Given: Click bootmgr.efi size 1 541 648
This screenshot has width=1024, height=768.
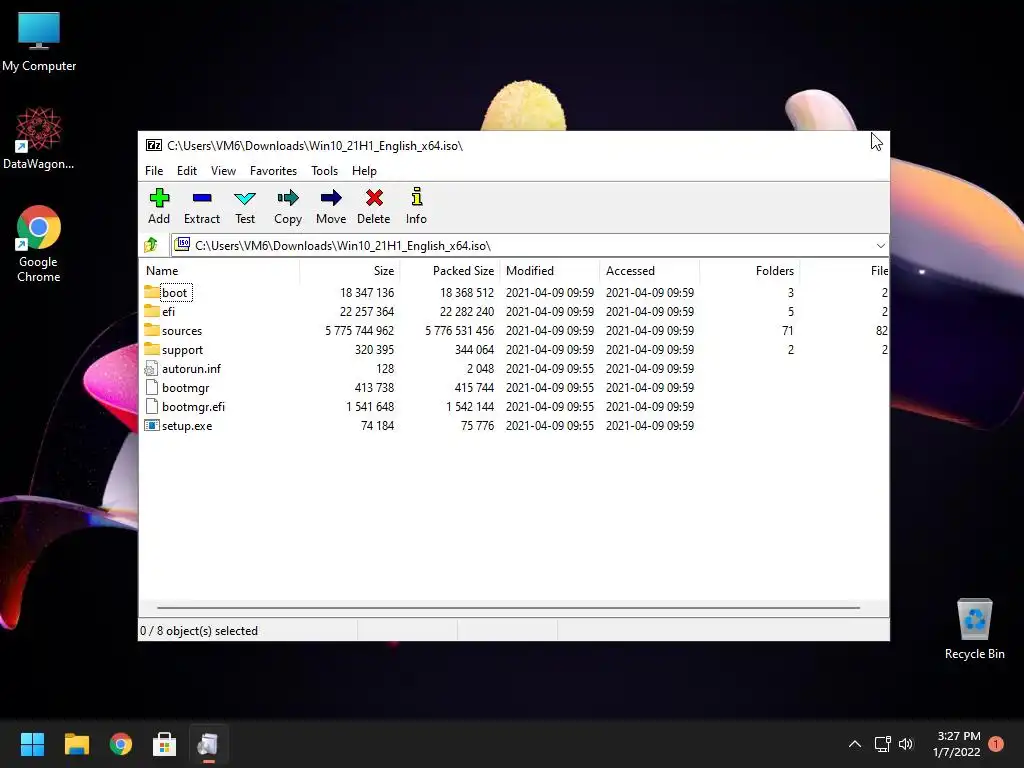Looking at the screenshot, I should point(370,406).
